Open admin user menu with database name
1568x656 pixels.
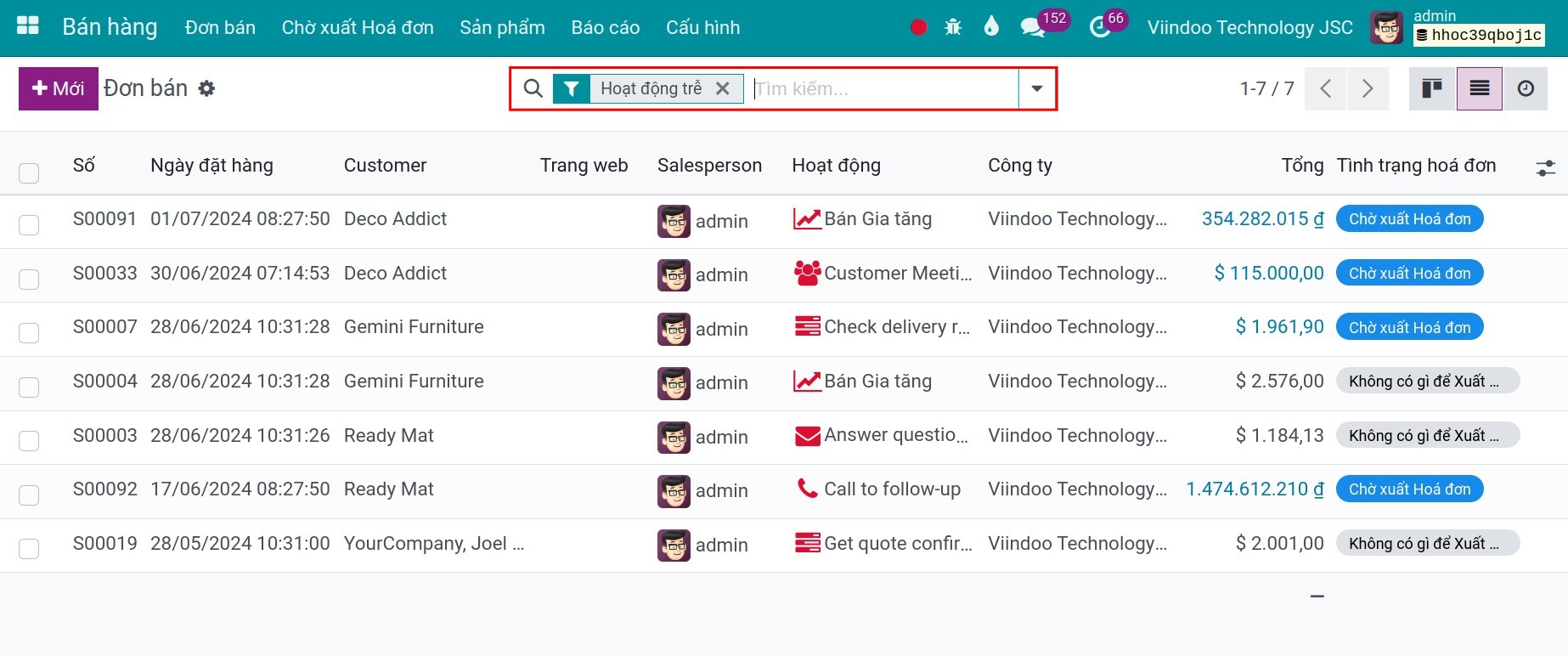tap(1458, 27)
